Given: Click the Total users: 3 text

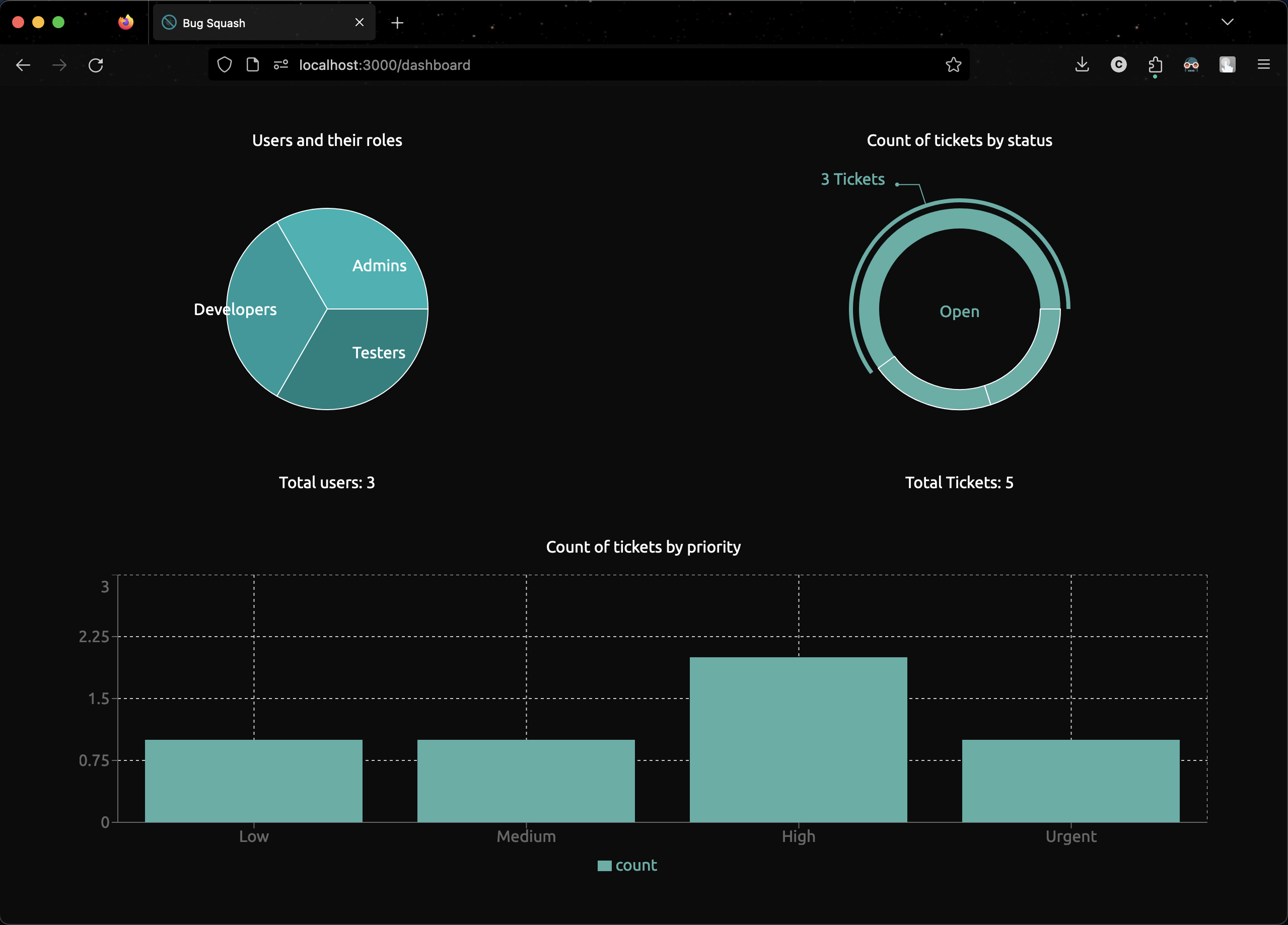Looking at the screenshot, I should [327, 482].
